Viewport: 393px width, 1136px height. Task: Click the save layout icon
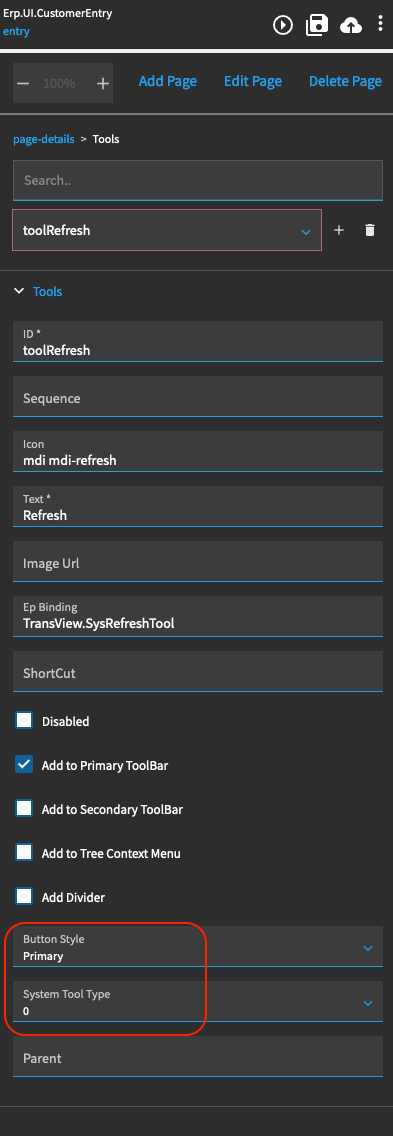[317, 25]
